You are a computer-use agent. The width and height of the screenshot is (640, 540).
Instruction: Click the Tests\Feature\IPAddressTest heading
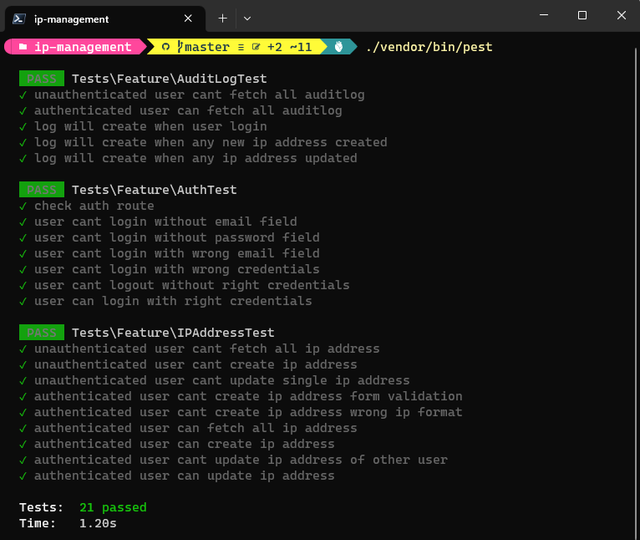pyautogui.click(x=173, y=333)
